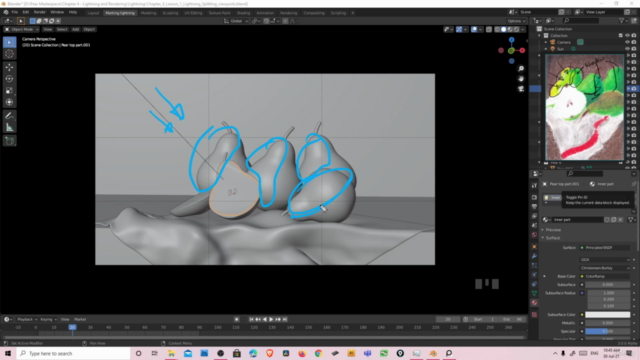Open the Window menu
Image resolution: width=640 pixels, height=360 pixels.
tap(57, 13)
